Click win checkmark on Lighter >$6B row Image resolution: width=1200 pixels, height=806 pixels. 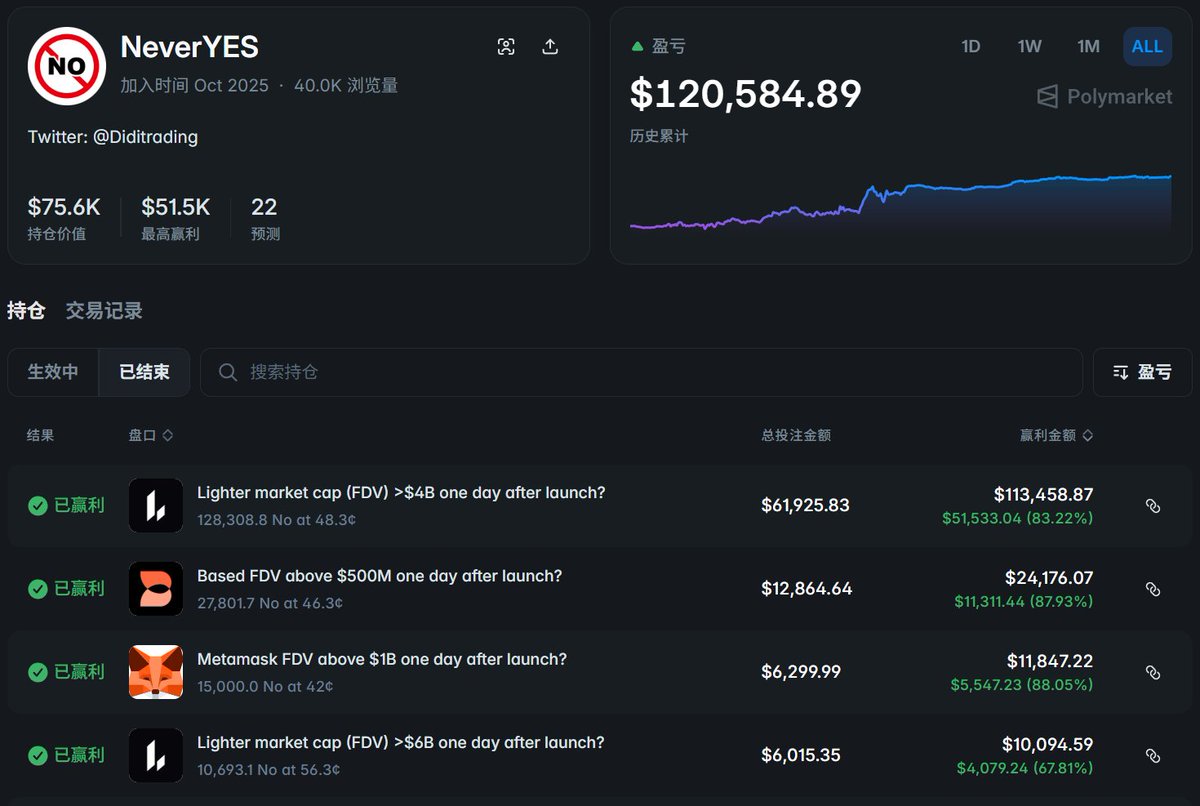tap(37, 755)
